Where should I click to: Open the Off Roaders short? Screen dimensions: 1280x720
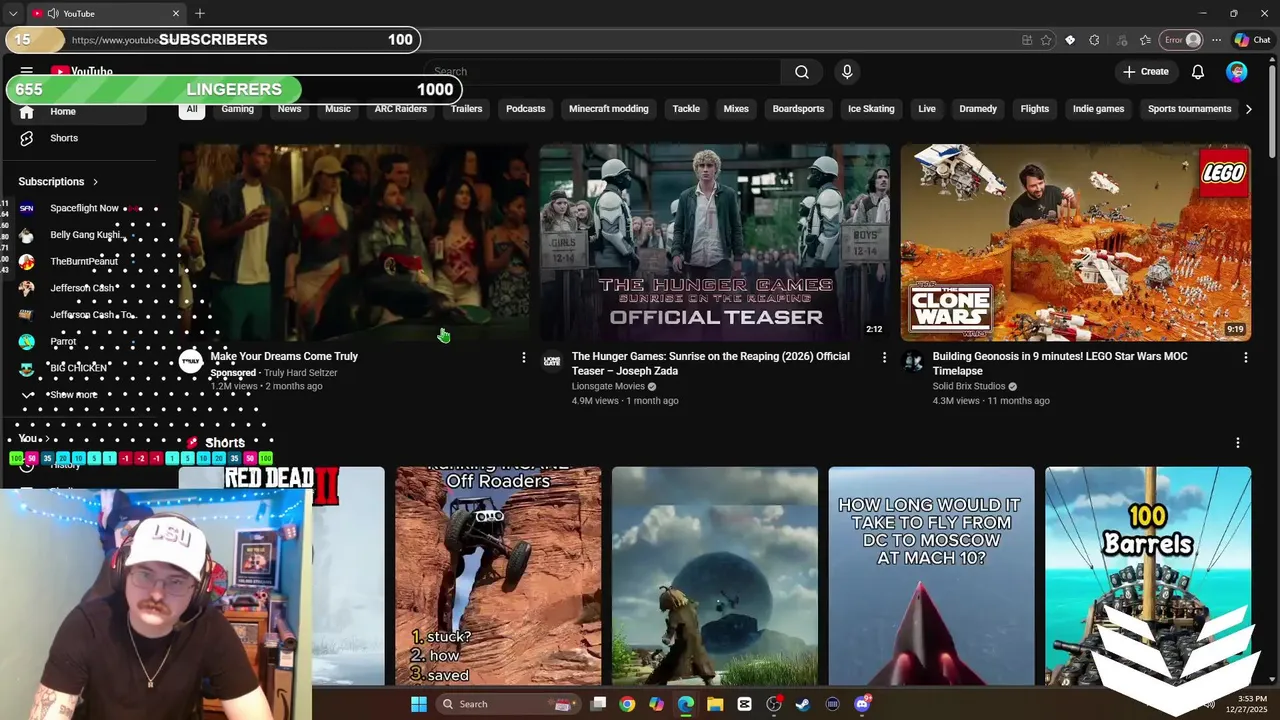498,576
